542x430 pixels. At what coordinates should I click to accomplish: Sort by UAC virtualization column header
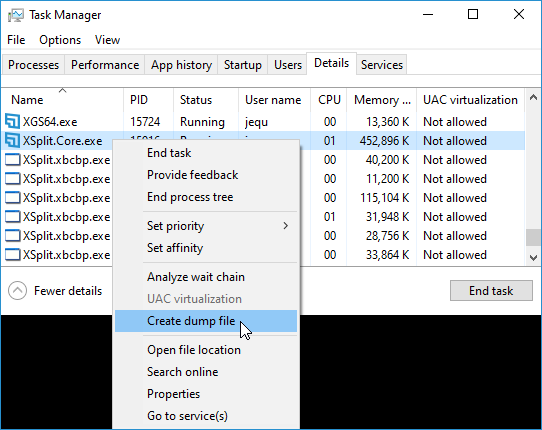click(470, 100)
